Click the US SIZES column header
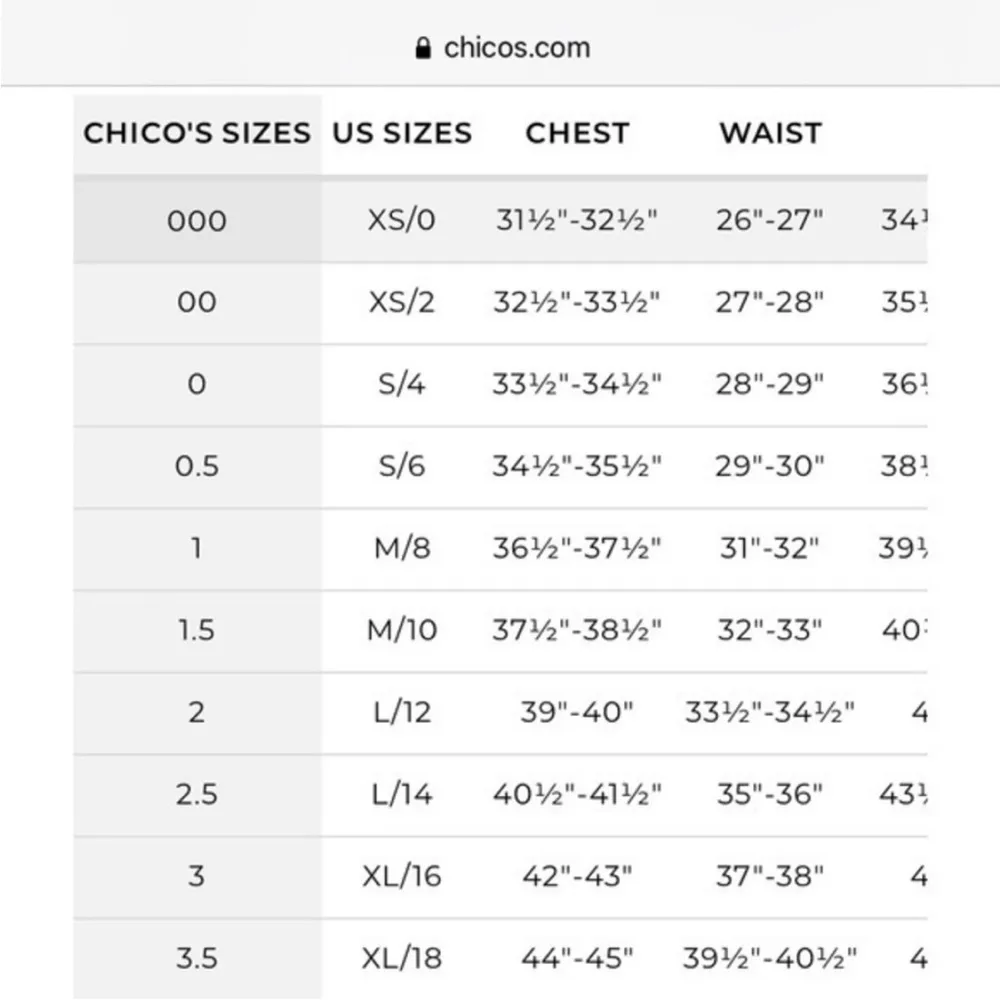Viewport: 1000px width, 1000px height. coord(401,133)
